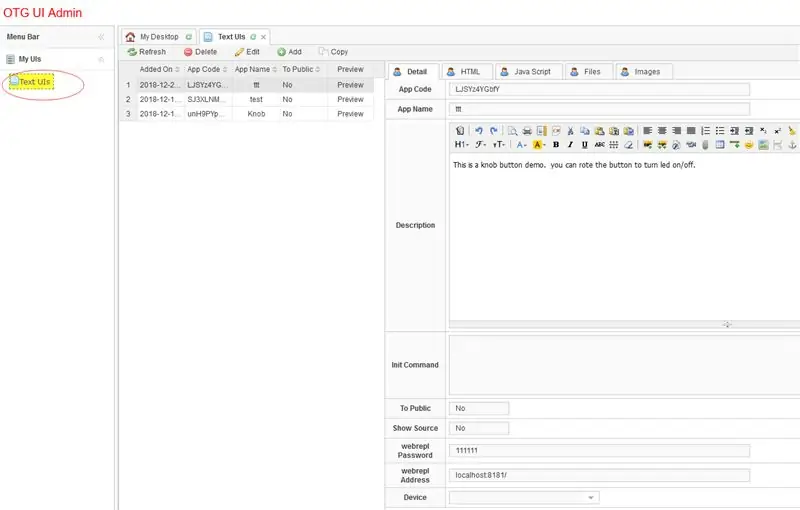Select Text UIs in the menu tree

31,82
